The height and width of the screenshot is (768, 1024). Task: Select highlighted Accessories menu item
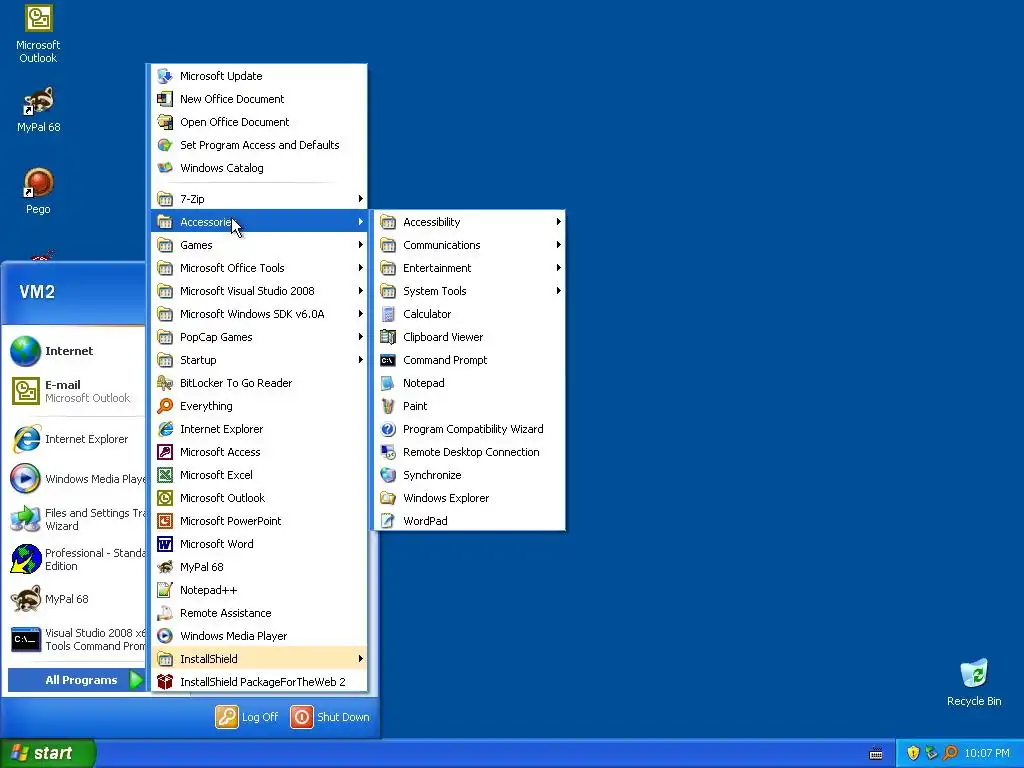259,222
